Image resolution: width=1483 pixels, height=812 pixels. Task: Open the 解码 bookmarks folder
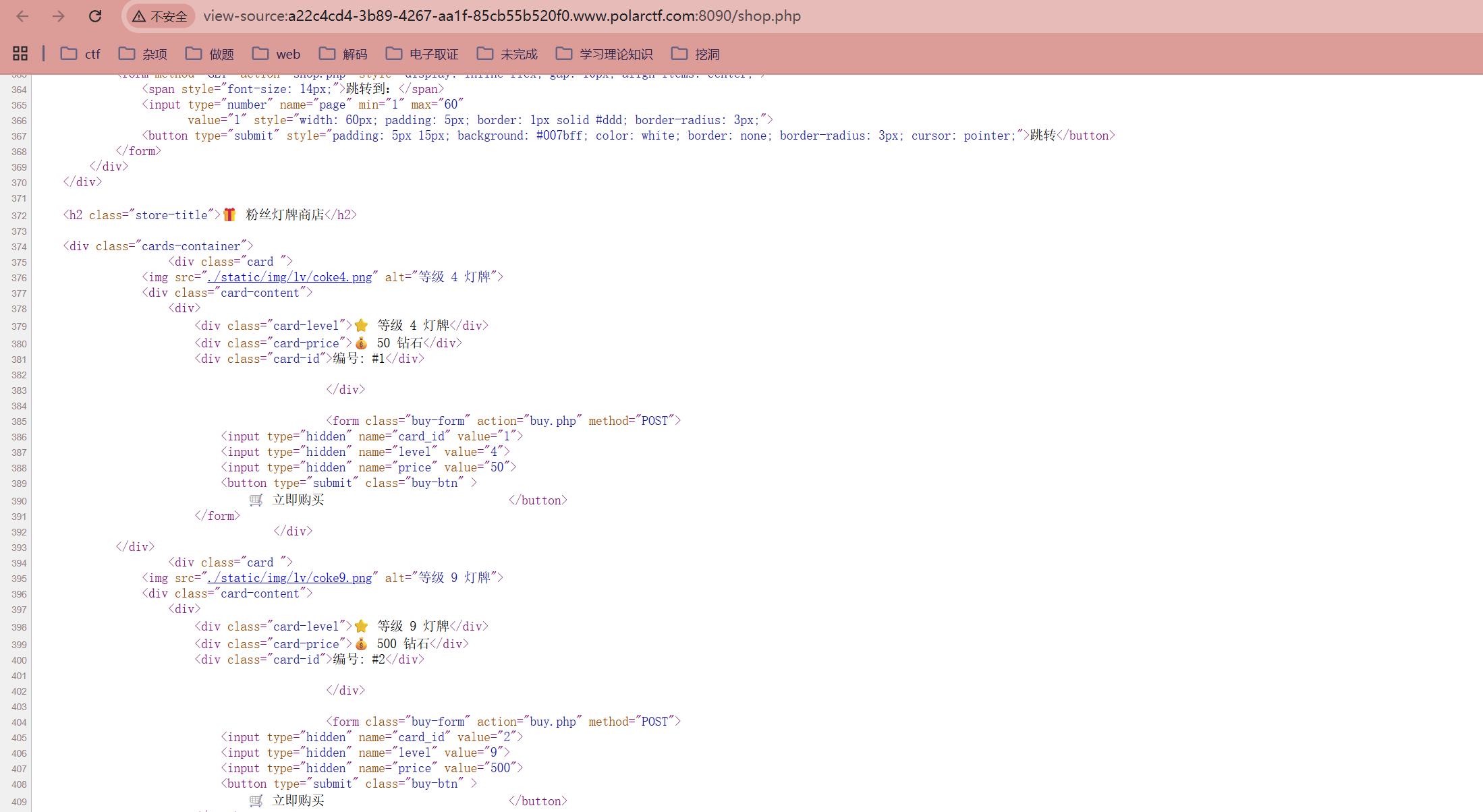pyautogui.click(x=343, y=54)
